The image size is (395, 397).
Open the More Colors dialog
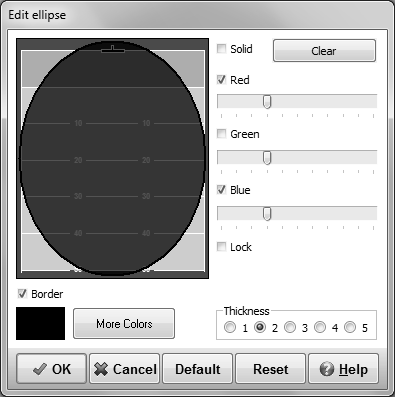(x=124, y=323)
